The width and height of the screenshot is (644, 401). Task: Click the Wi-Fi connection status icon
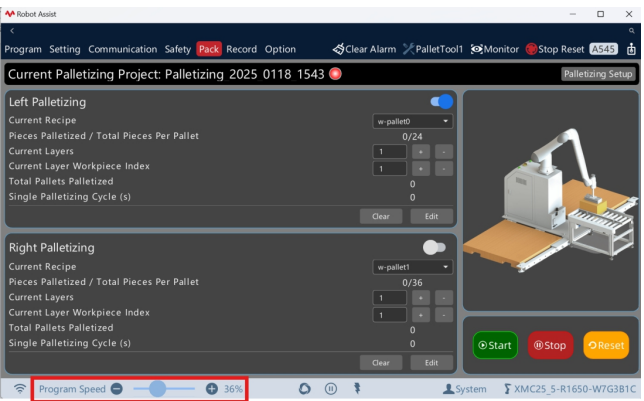tap(20, 389)
